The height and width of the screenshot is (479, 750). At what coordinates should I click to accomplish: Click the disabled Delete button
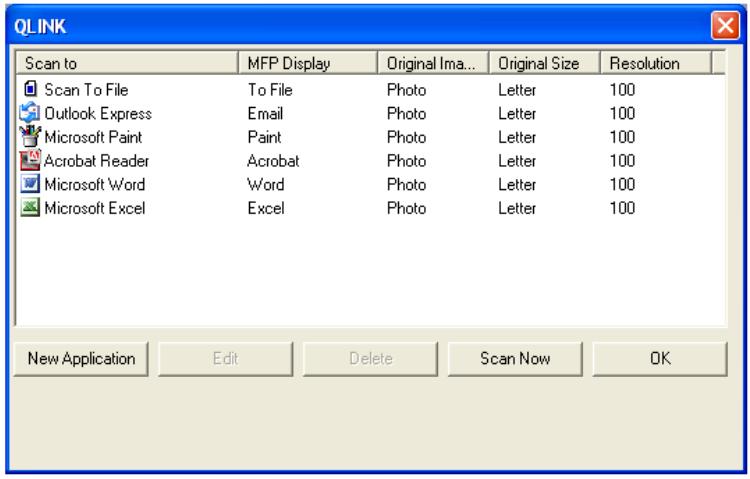(x=371, y=358)
